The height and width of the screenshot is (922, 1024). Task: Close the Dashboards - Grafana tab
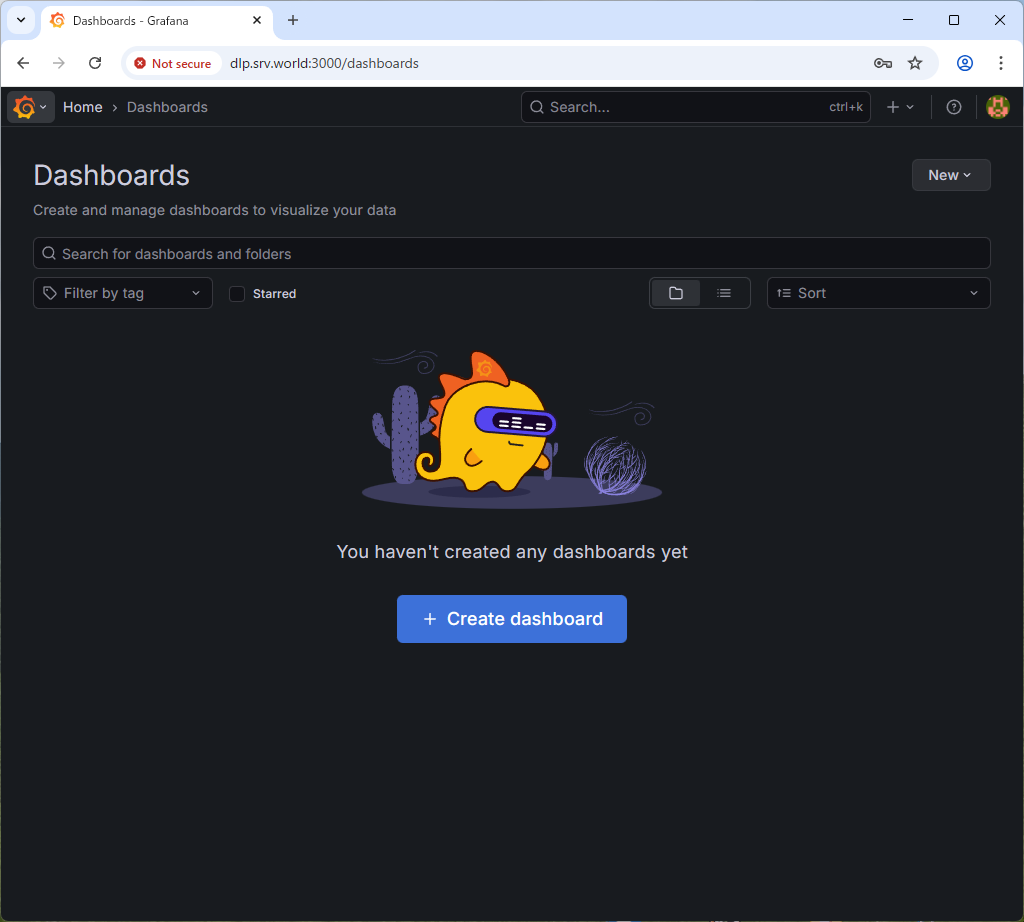pyautogui.click(x=257, y=20)
